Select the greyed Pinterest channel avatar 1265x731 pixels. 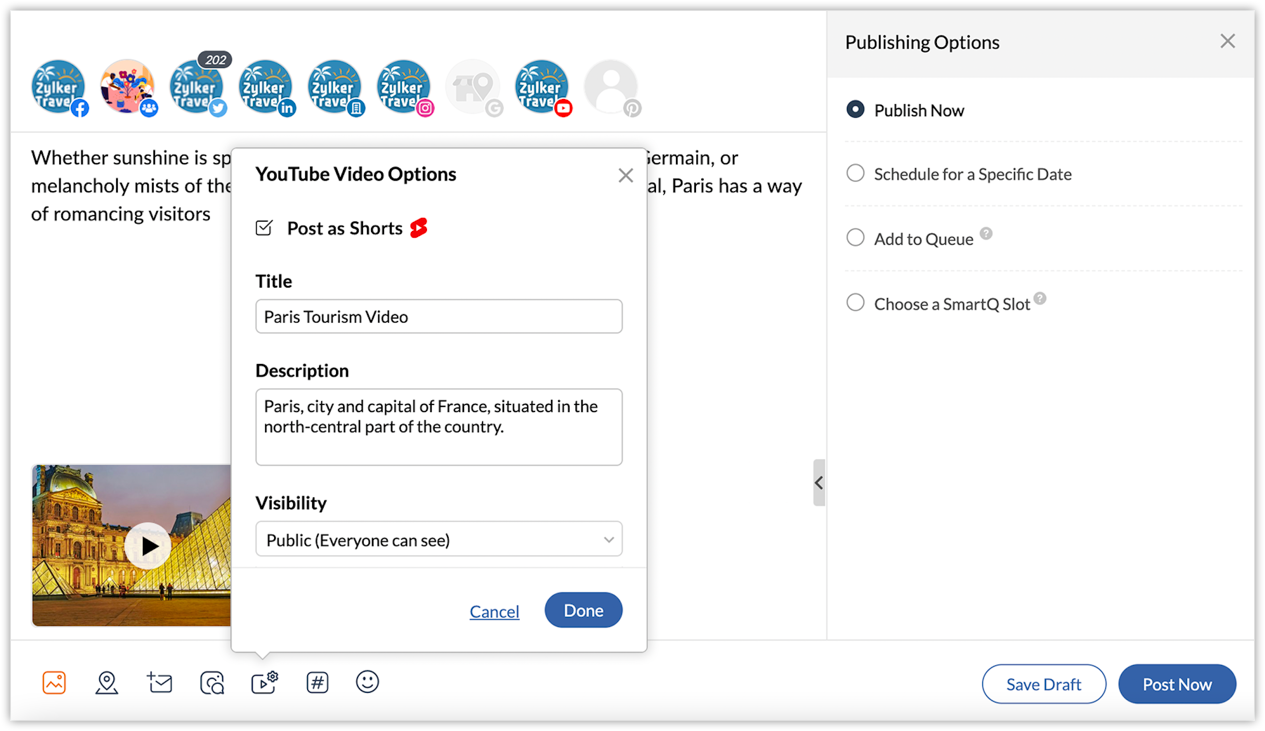pos(610,87)
